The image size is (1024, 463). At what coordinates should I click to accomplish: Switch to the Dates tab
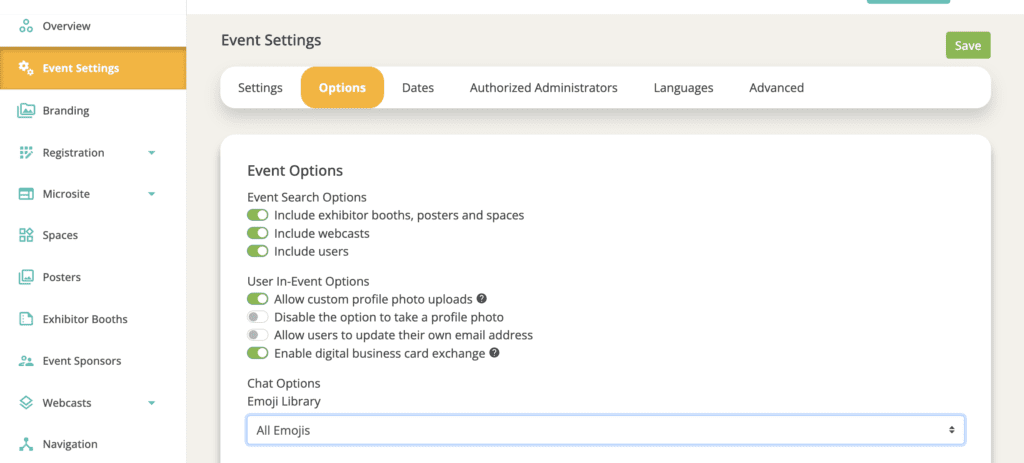click(x=418, y=88)
